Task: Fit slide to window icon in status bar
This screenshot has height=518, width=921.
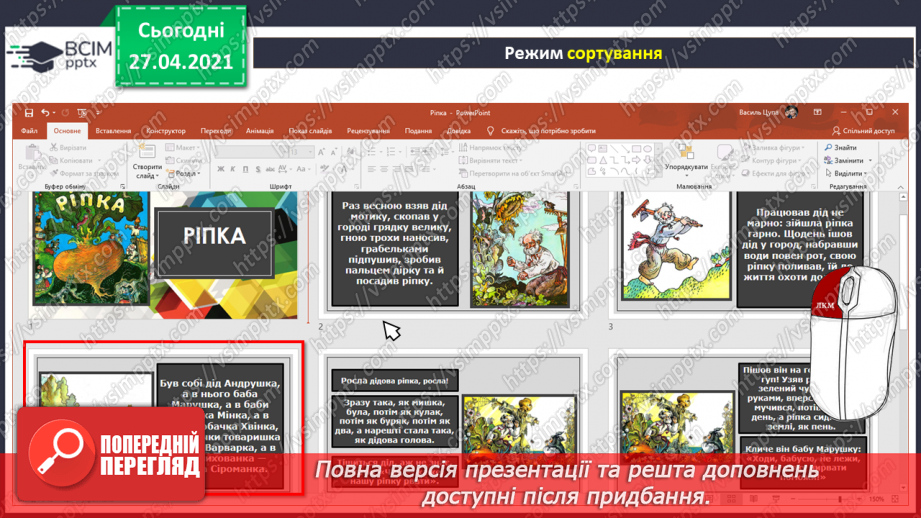Action: 895,499
